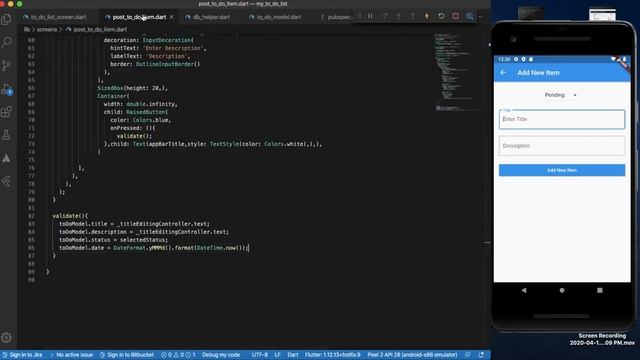640x360 pixels.
Task: Open the Manage gear at the bottom of the activity bar
Action: pyautogui.click(x=6, y=338)
